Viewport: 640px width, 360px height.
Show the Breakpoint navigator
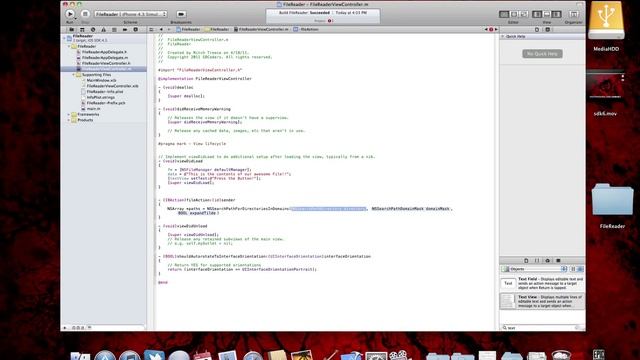[124, 29]
